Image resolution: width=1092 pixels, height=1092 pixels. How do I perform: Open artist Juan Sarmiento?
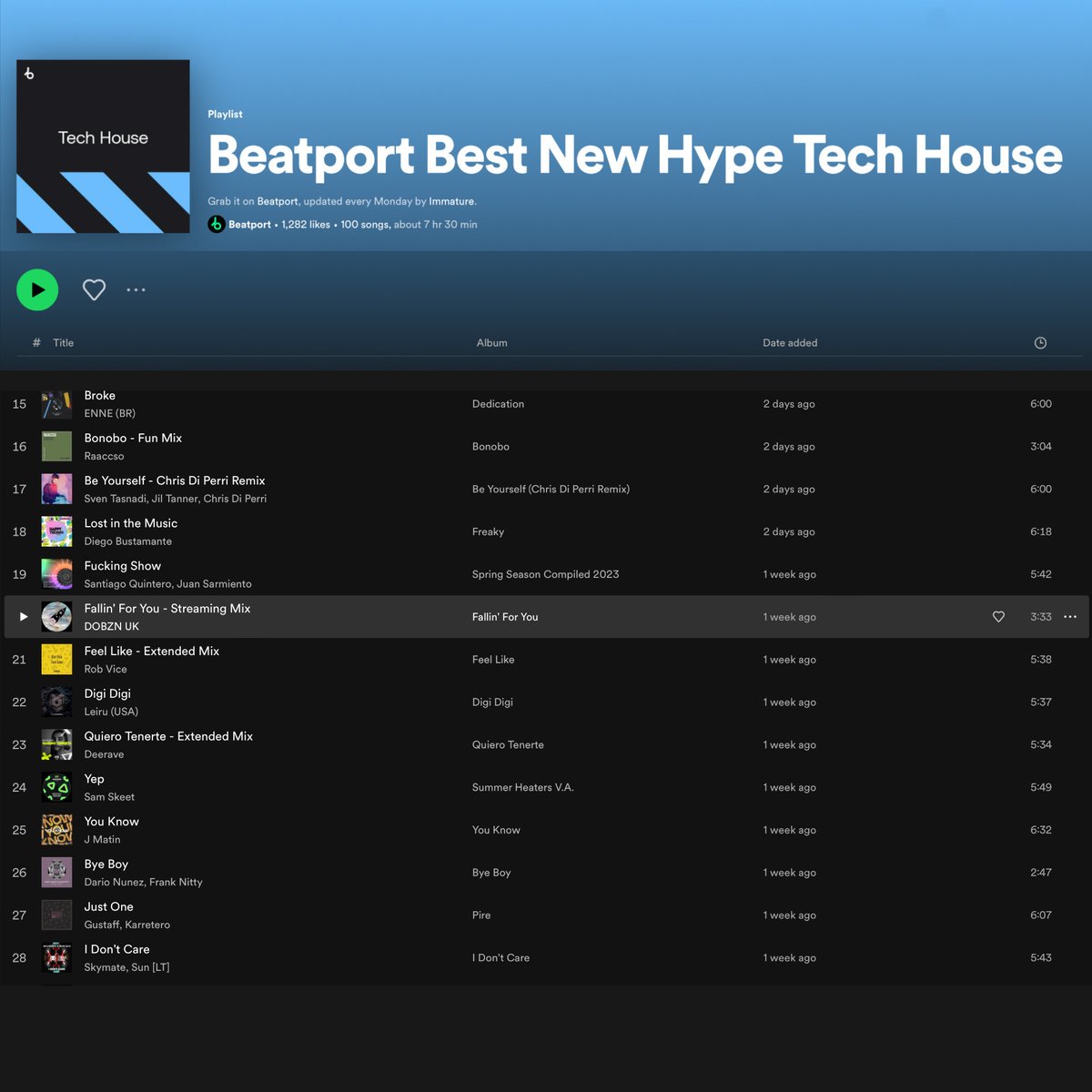pos(214,584)
